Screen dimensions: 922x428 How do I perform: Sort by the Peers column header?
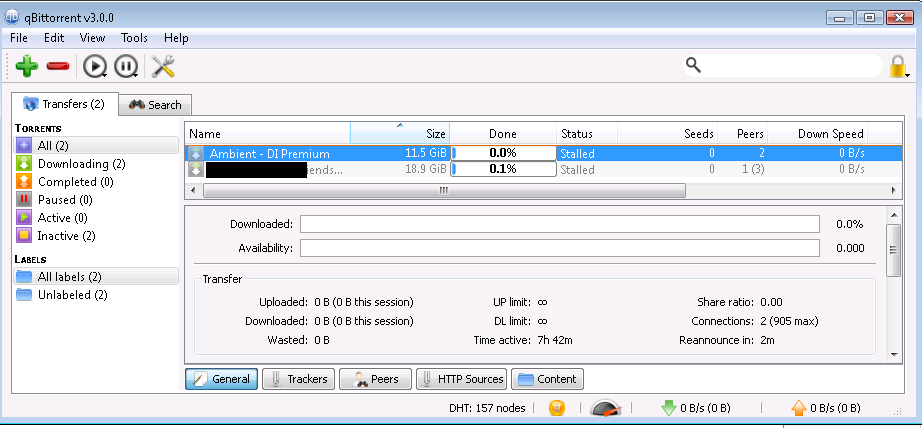[743, 133]
